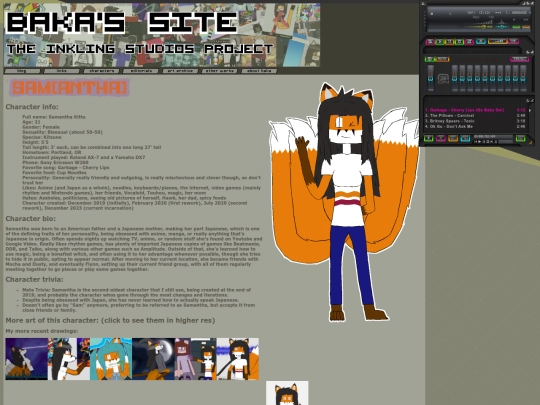Toggle repeat with pink button beside shuffle

point(513,41)
